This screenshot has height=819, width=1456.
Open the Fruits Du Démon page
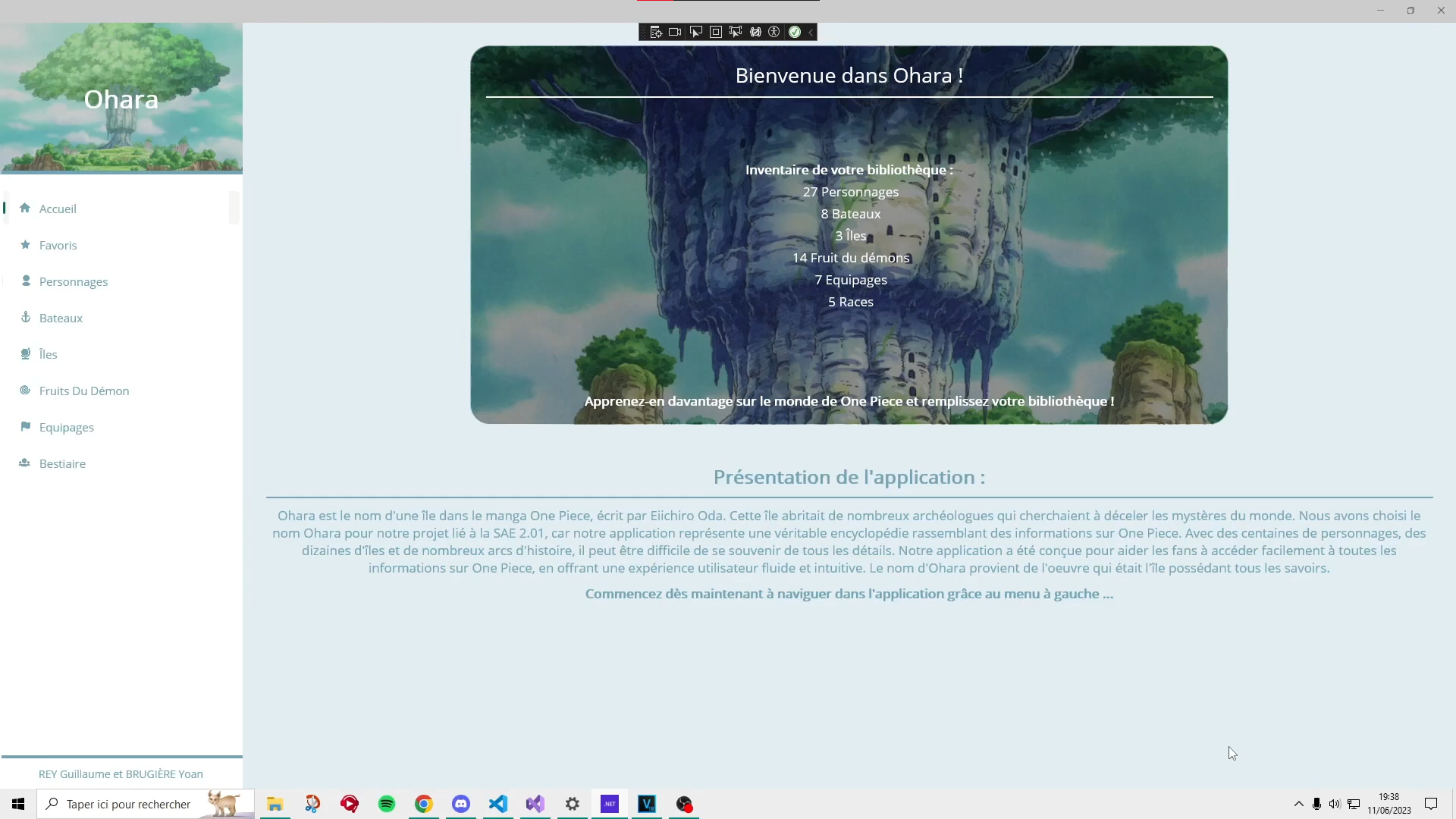pos(121,391)
